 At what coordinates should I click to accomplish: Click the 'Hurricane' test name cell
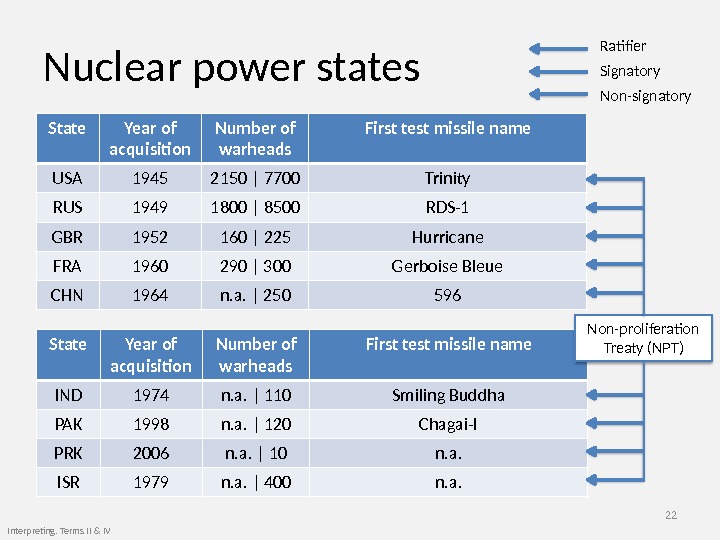point(447,237)
